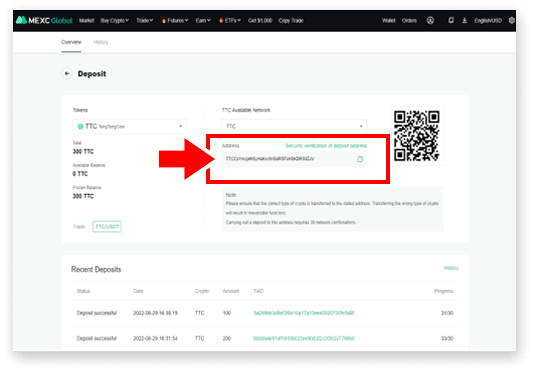Change the English/USD language setting
This screenshot has width=533, height=372.
coord(488,21)
